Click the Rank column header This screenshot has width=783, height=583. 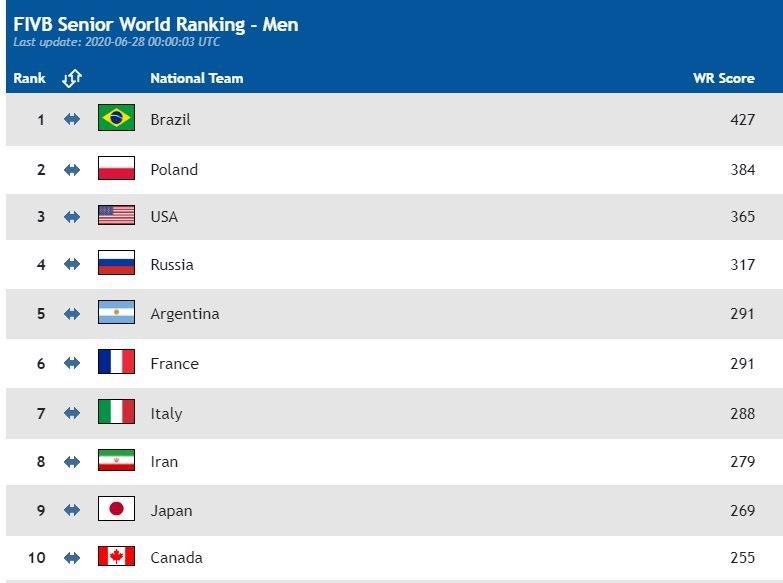[29, 78]
